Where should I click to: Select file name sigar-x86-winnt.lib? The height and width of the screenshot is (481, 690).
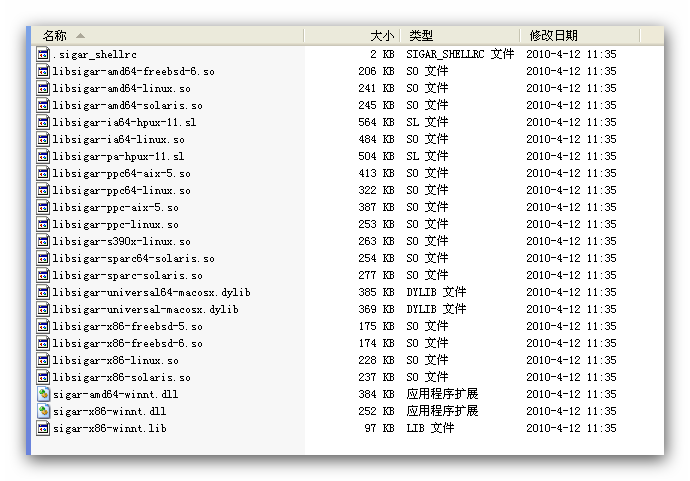(x=109, y=429)
